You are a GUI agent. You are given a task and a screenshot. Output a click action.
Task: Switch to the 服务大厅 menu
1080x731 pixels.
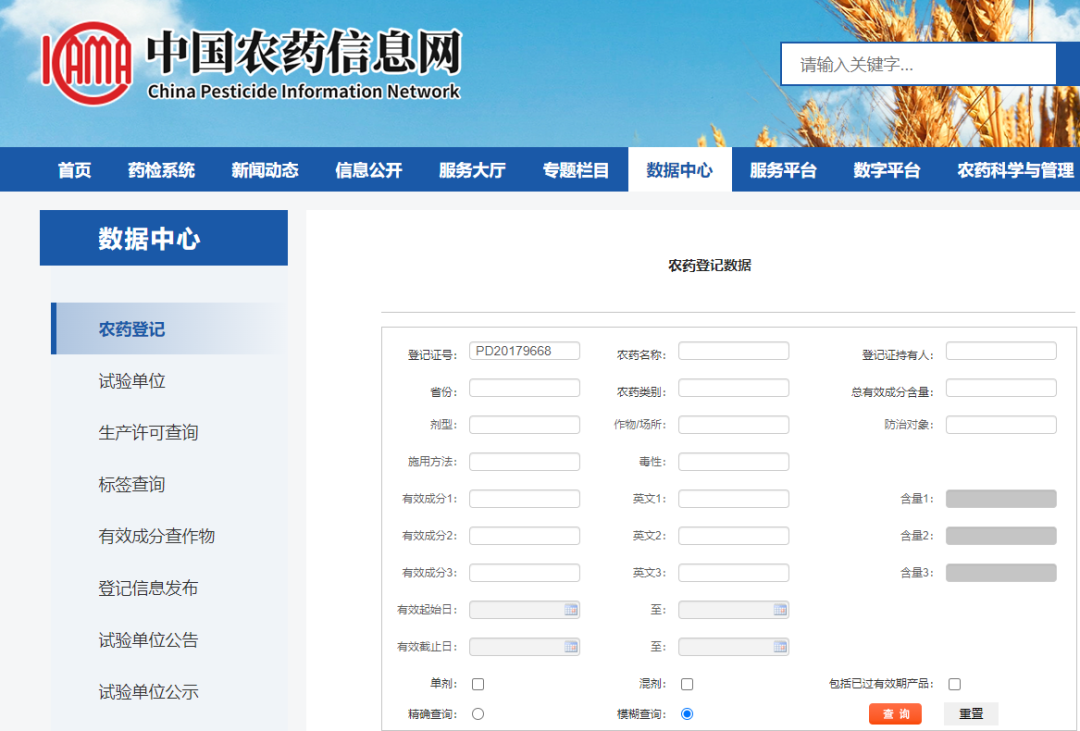tap(471, 169)
